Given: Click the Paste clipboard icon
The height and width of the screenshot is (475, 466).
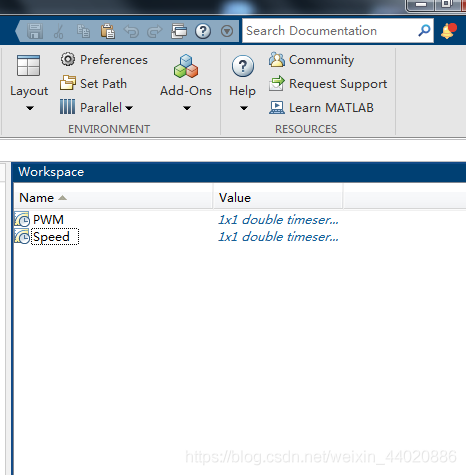Looking at the screenshot, I should [108, 31].
